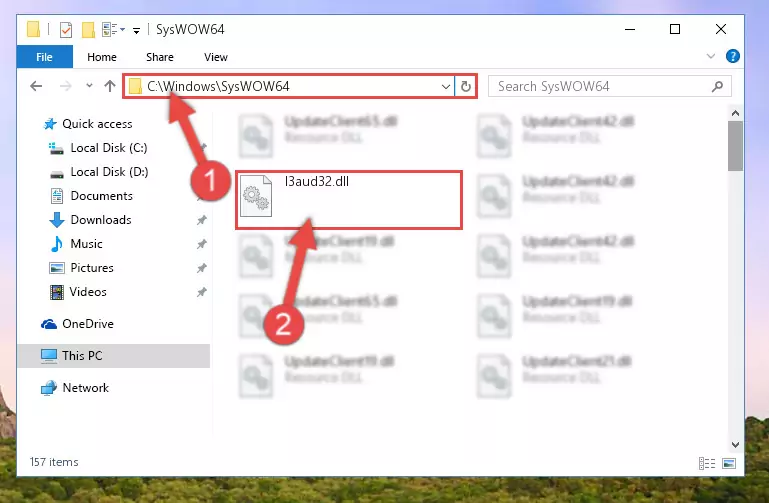The image size is (769, 503).
Task: Minimize the SysWOW64 window
Action: click(630, 29)
